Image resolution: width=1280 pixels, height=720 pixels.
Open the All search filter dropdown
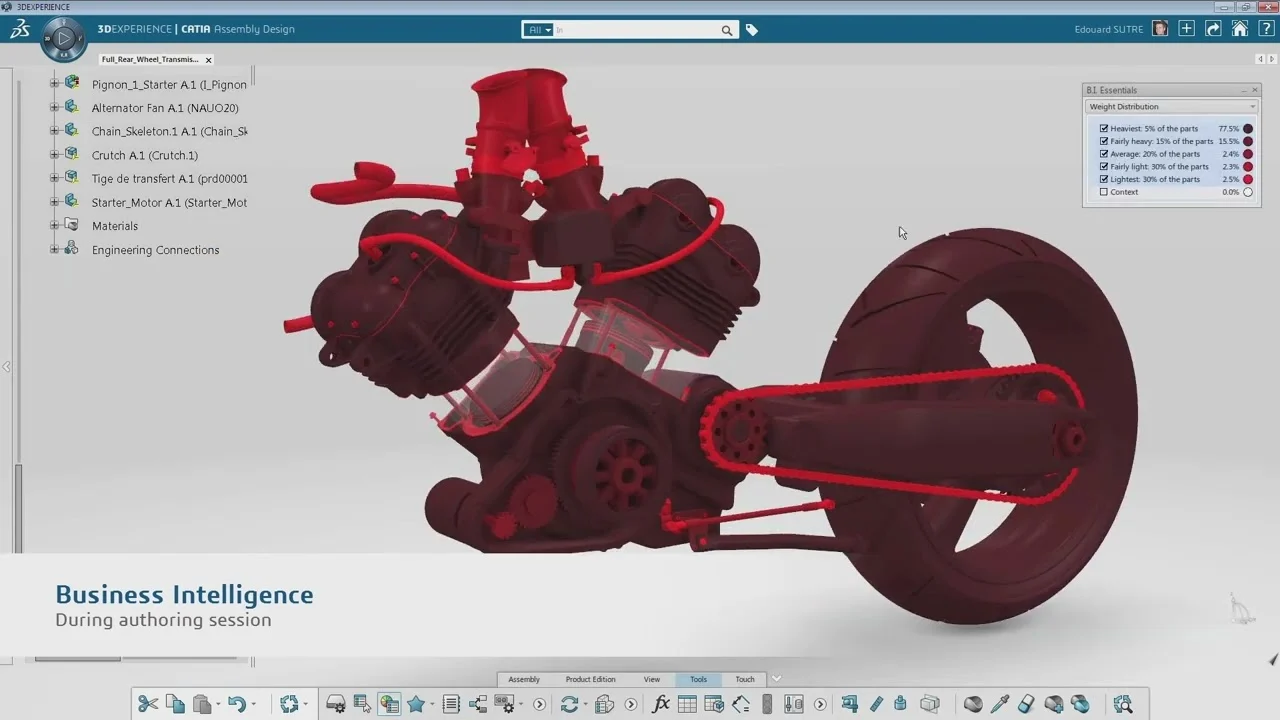(538, 30)
